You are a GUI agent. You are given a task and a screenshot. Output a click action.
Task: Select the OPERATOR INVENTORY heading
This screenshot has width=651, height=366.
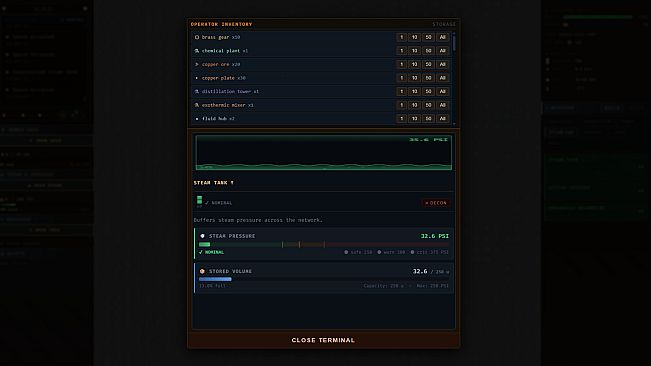221,24
